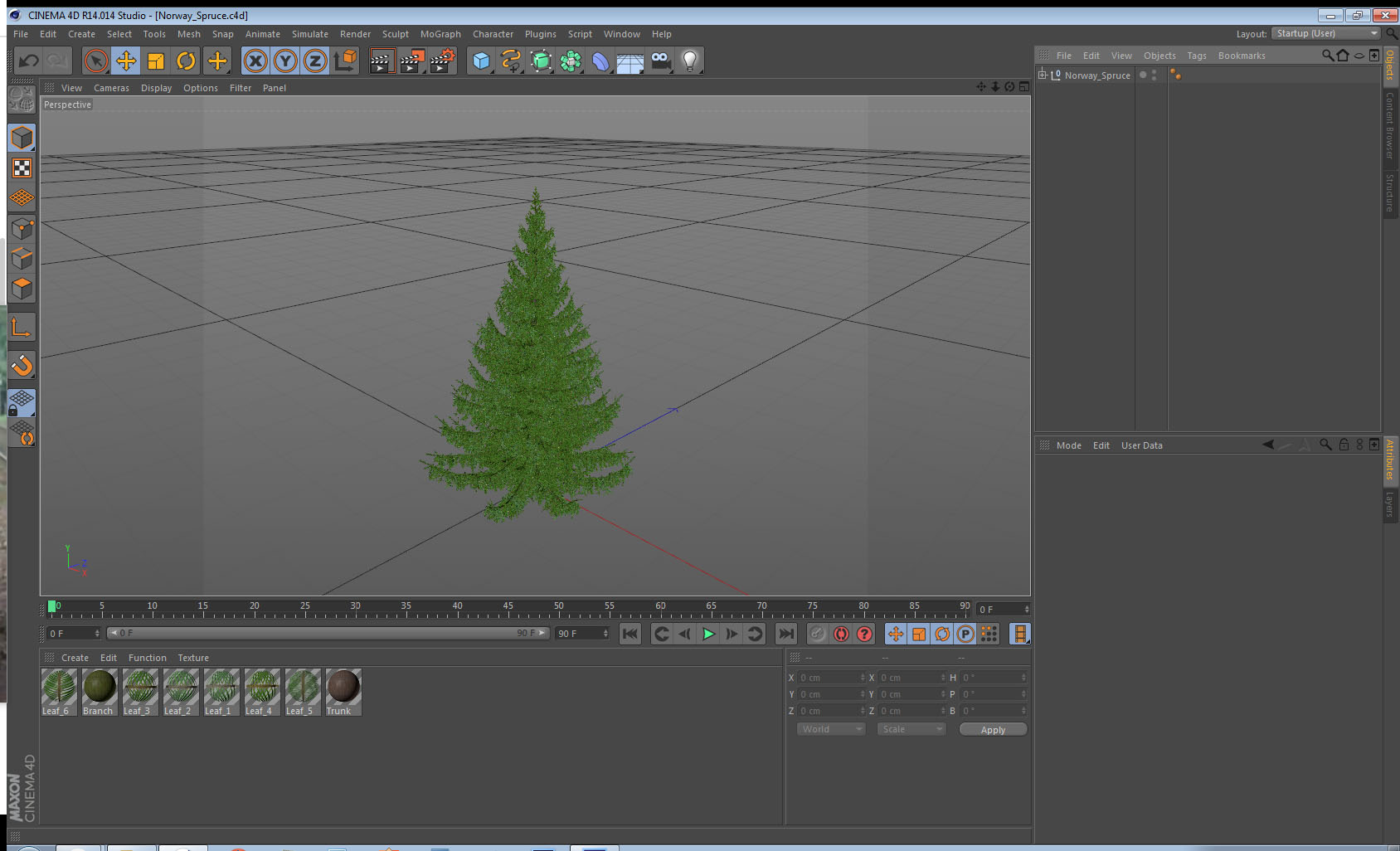Go to start of animation
The height and width of the screenshot is (851, 1400).
630,634
